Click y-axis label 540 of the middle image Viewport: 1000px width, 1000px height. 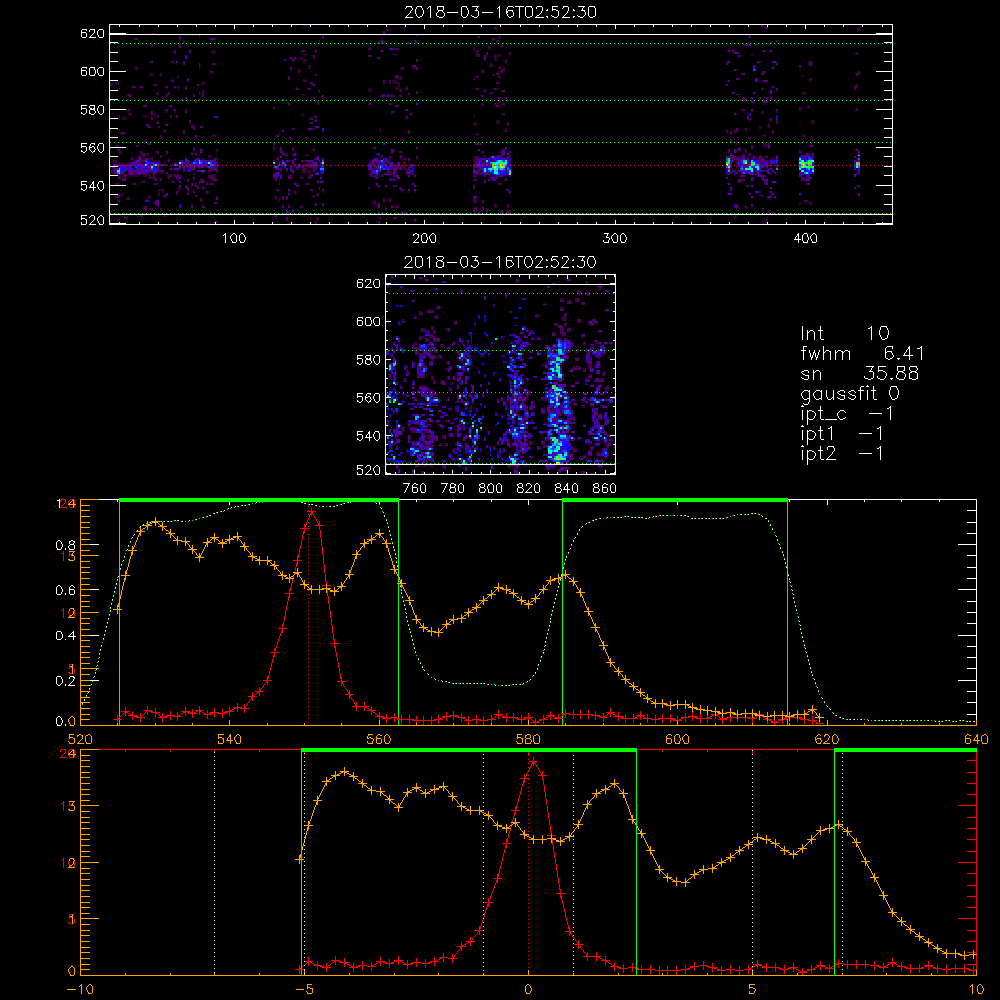(x=368, y=436)
